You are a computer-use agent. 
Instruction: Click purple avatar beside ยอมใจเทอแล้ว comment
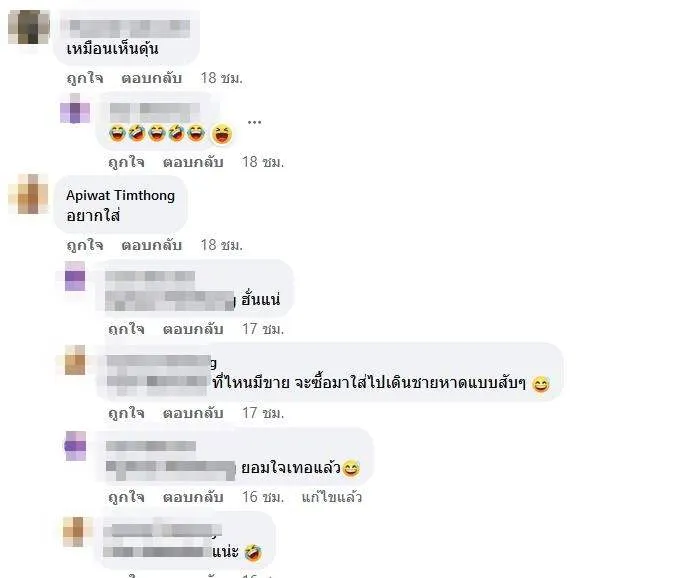[75, 446]
